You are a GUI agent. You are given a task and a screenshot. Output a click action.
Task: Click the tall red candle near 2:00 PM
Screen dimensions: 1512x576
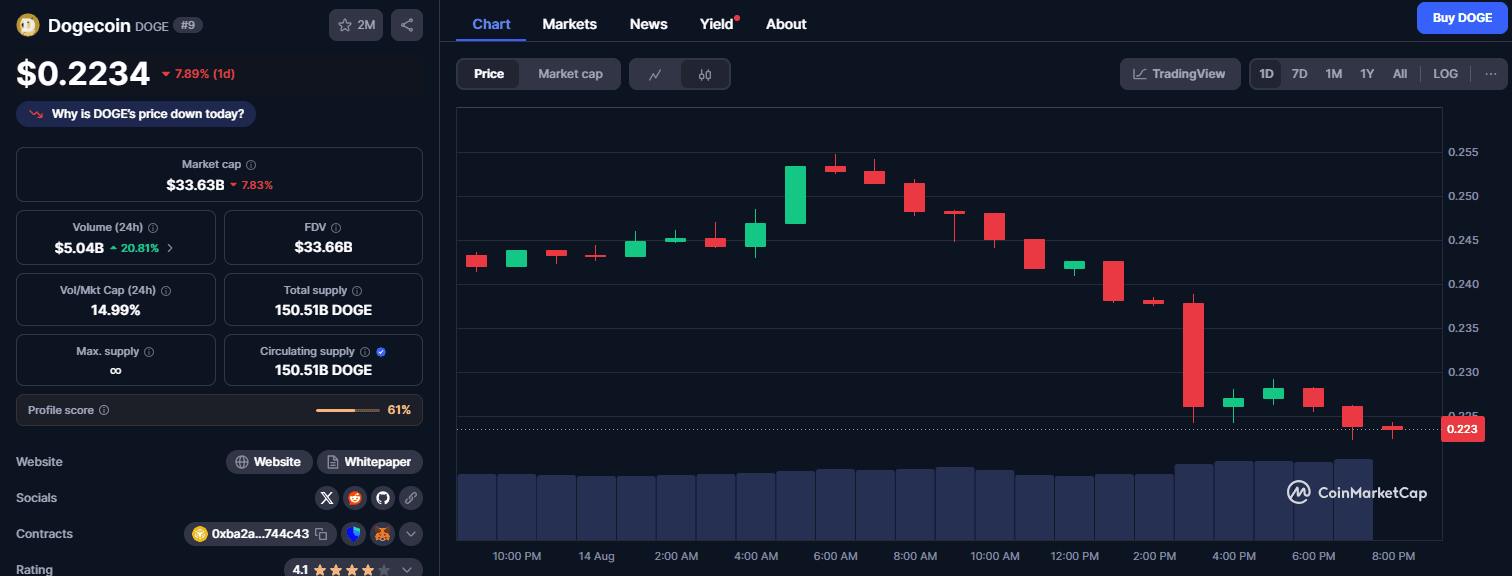1193,355
